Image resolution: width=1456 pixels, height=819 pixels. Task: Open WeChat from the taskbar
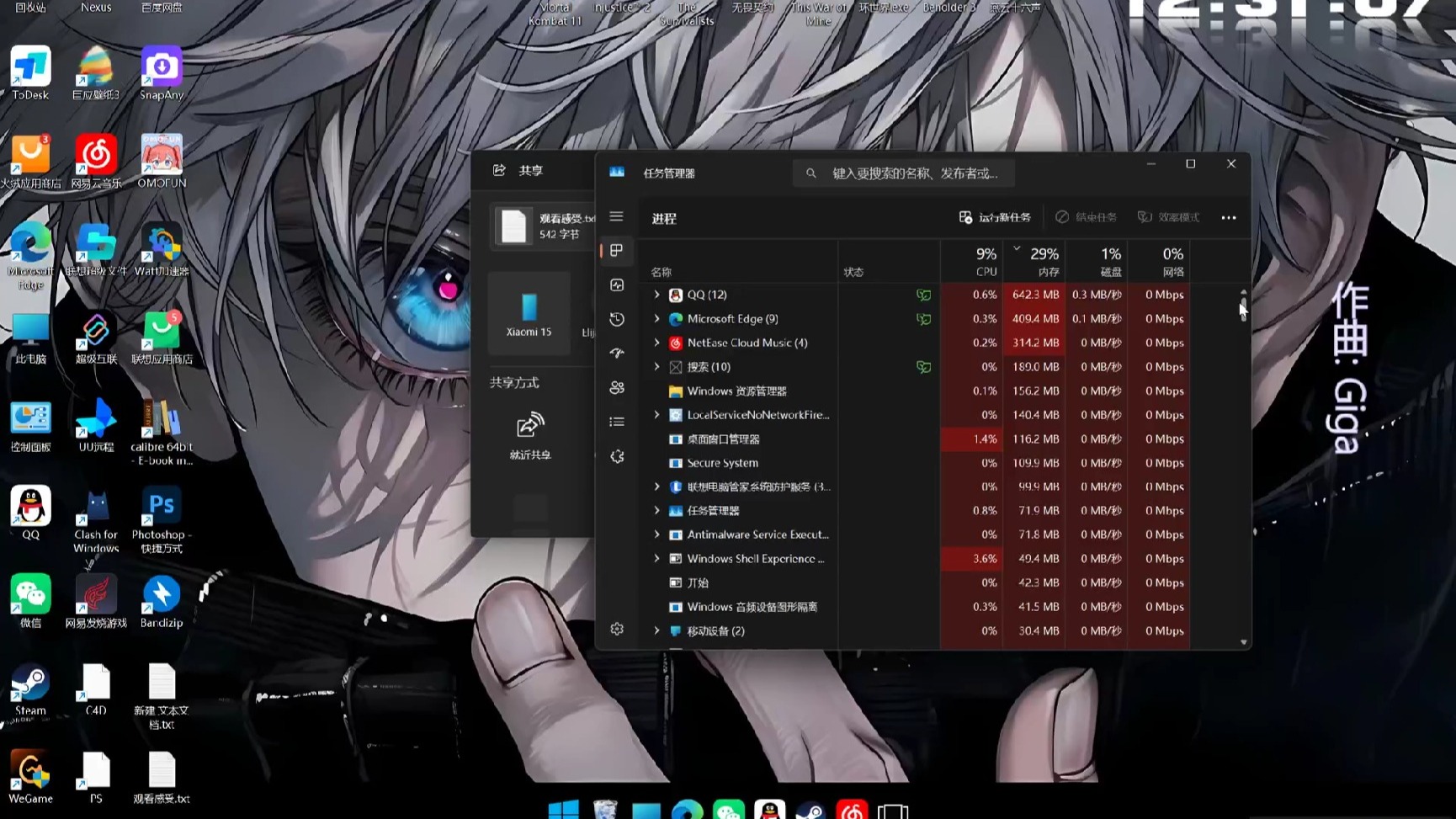(728, 810)
